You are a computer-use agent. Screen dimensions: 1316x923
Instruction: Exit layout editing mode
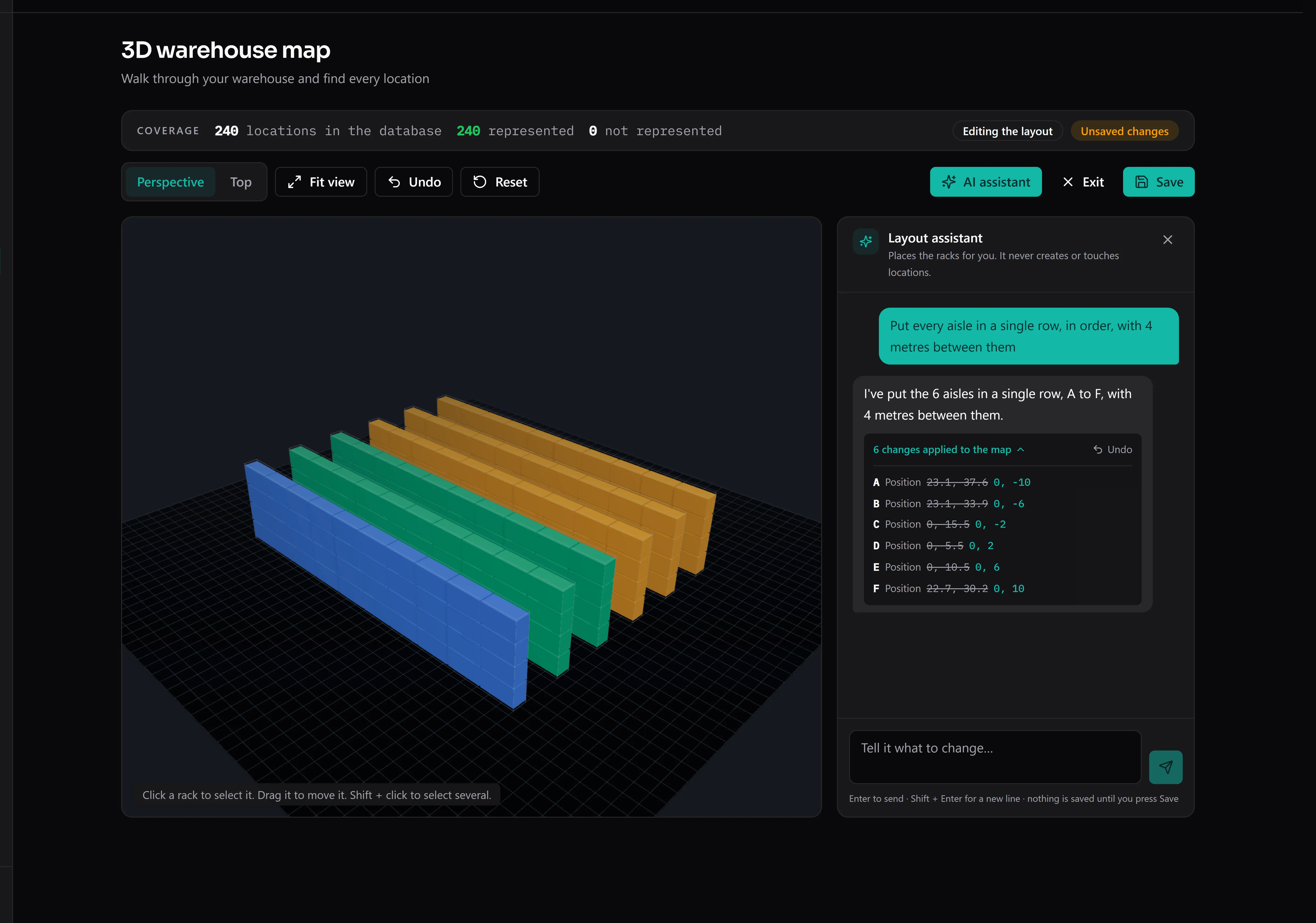[1083, 182]
